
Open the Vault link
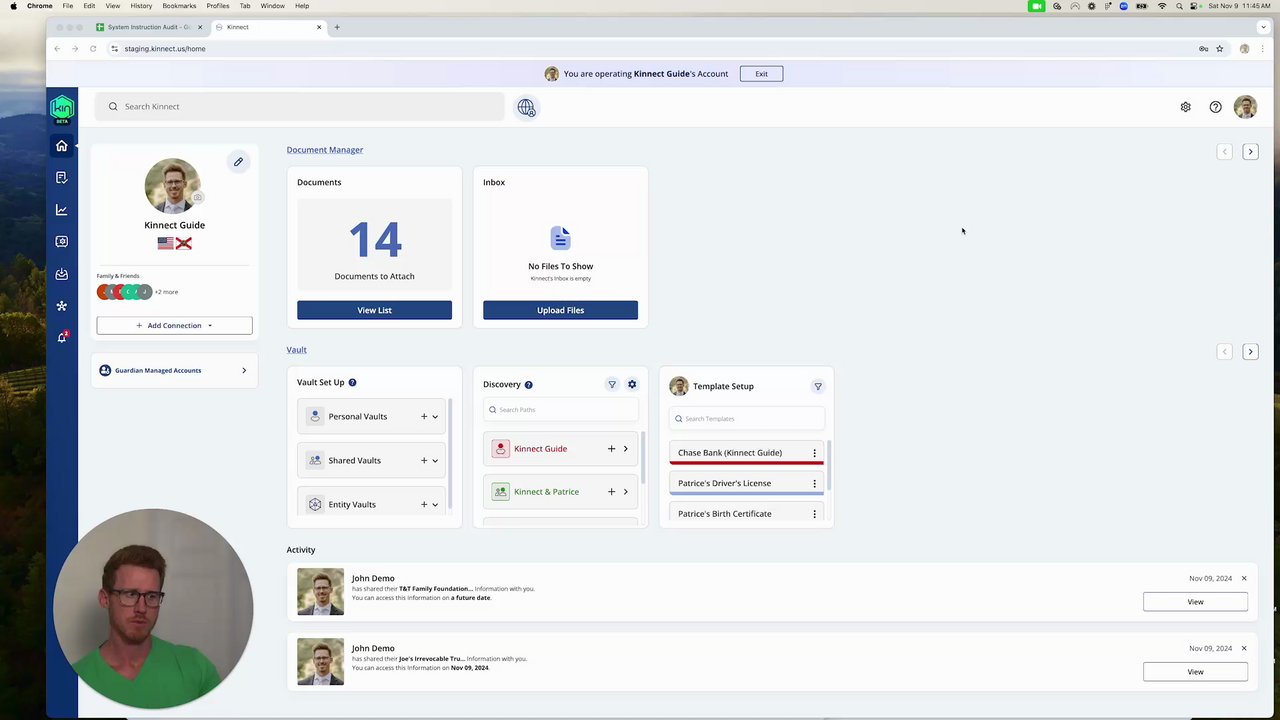point(296,350)
